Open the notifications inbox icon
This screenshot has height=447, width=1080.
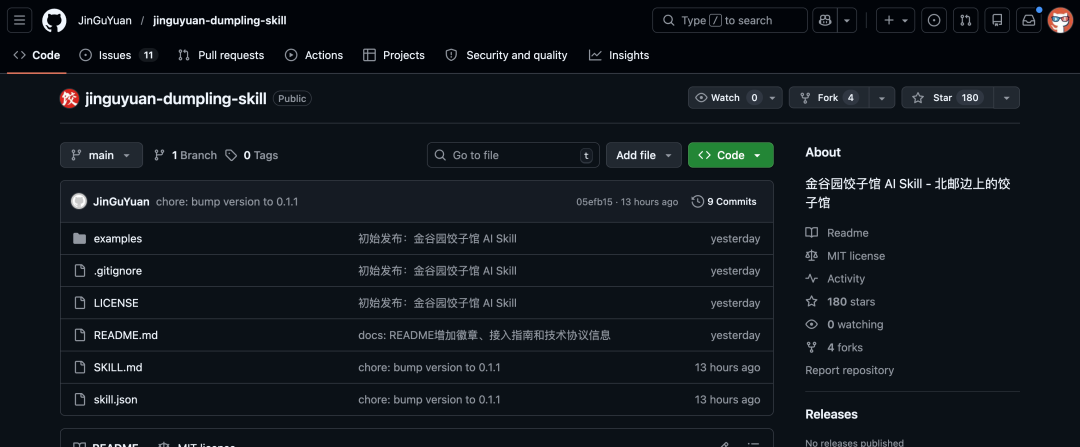[1027, 20]
